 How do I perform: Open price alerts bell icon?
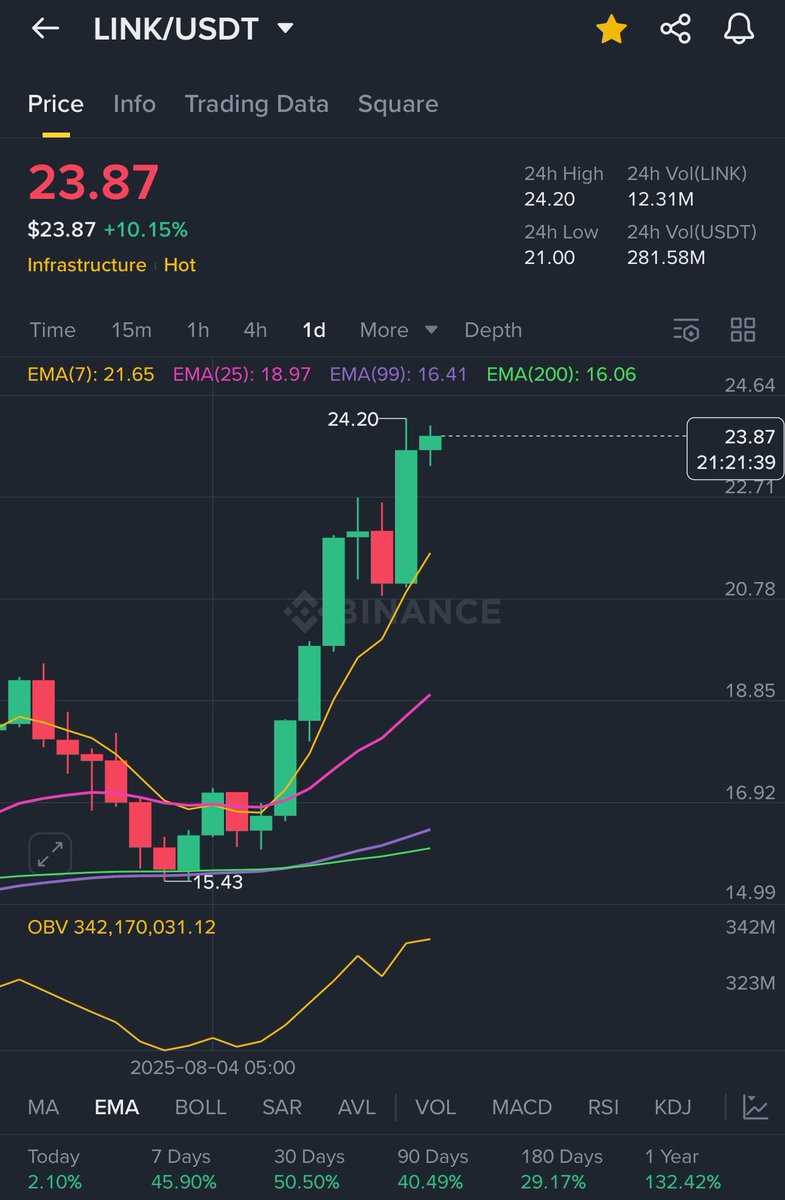click(738, 29)
